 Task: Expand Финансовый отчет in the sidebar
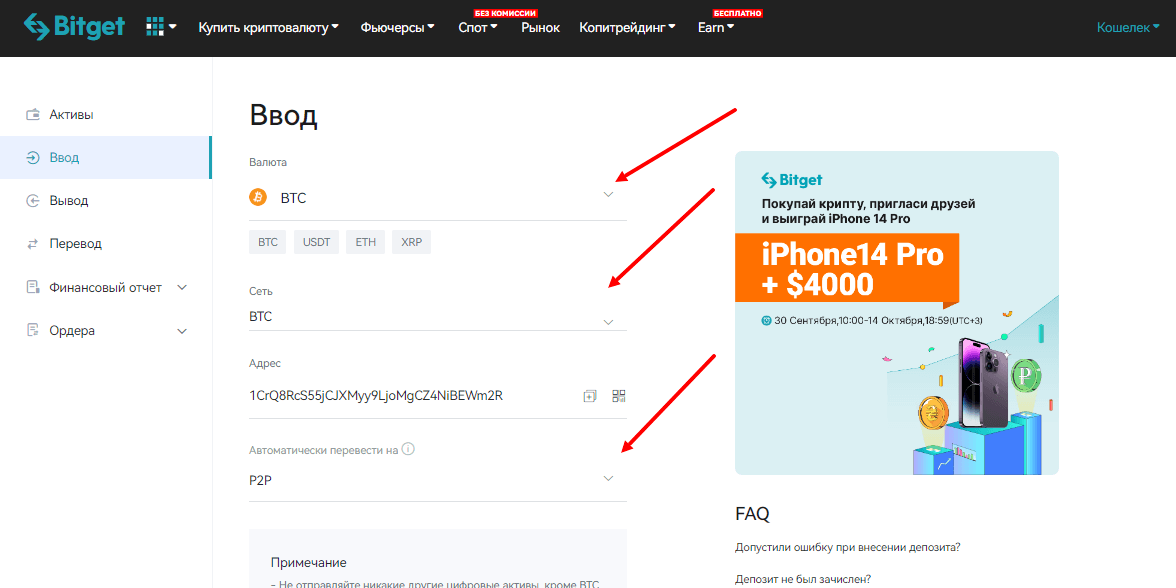[182, 287]
